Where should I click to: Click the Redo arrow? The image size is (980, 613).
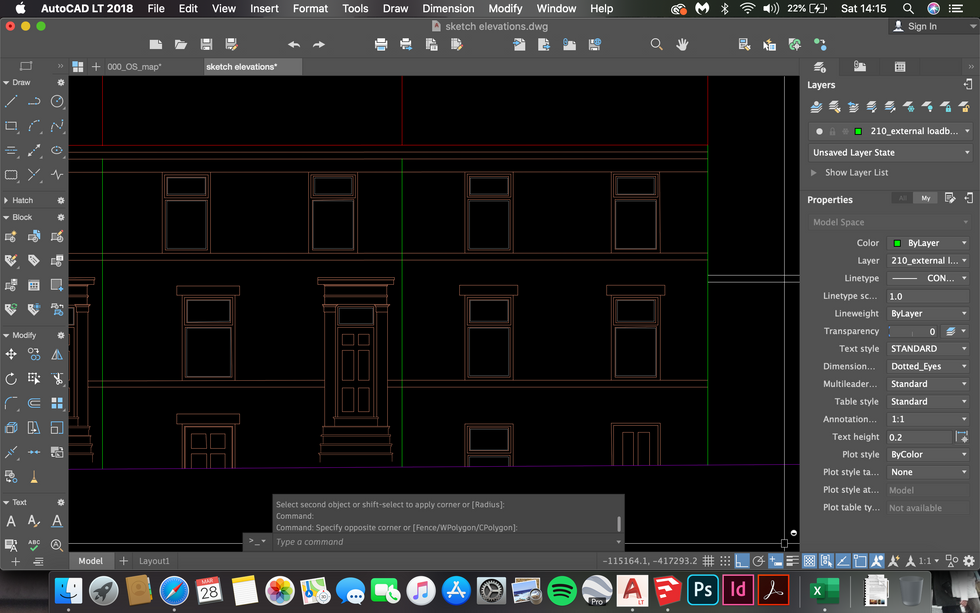click(319, 44)
